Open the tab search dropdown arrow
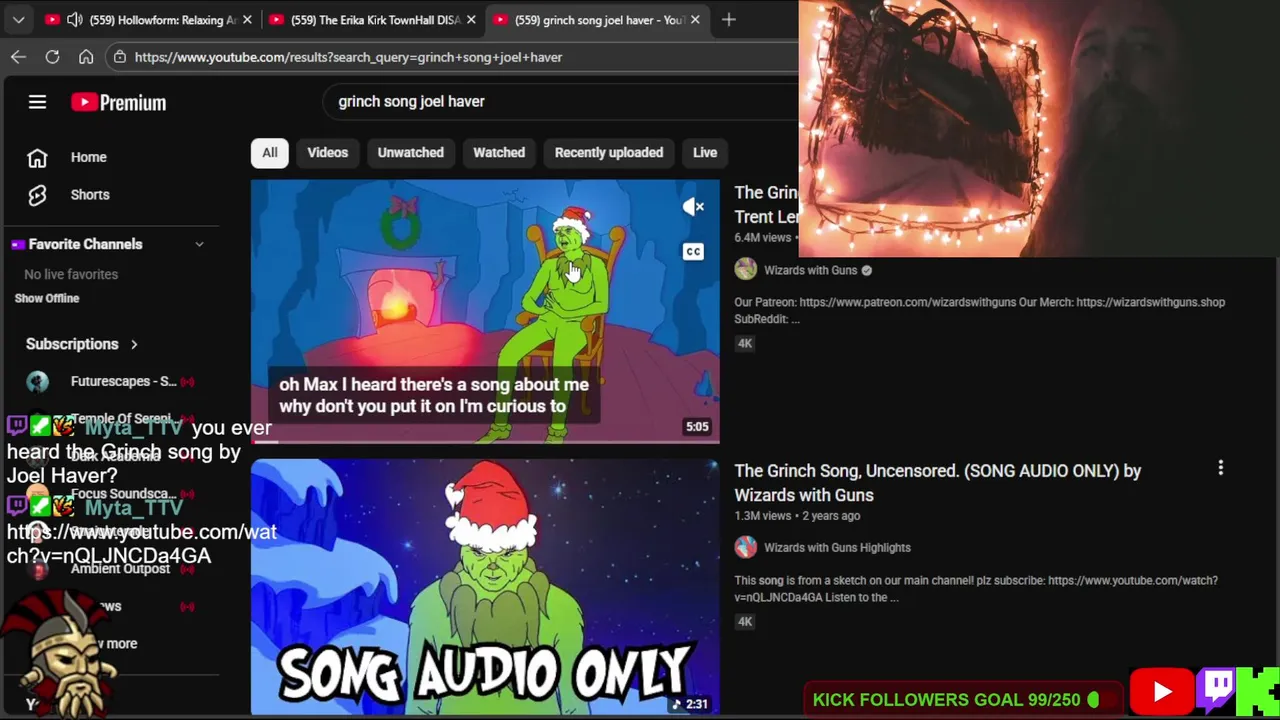Image resolution: width=1280 pixels, height=720 pixels. pos(18,19)
